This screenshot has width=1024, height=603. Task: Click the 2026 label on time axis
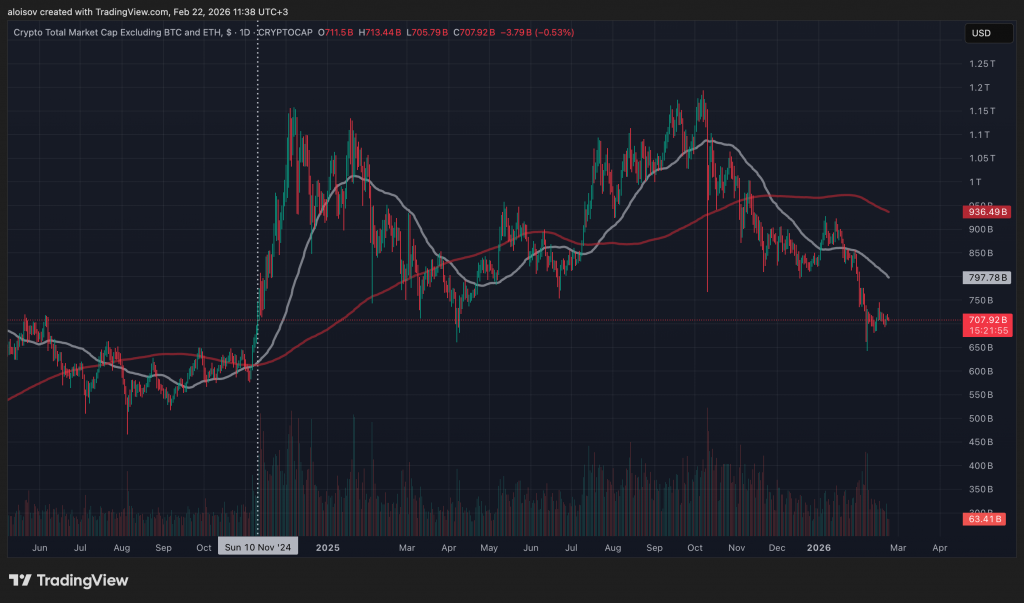[819, 548]
